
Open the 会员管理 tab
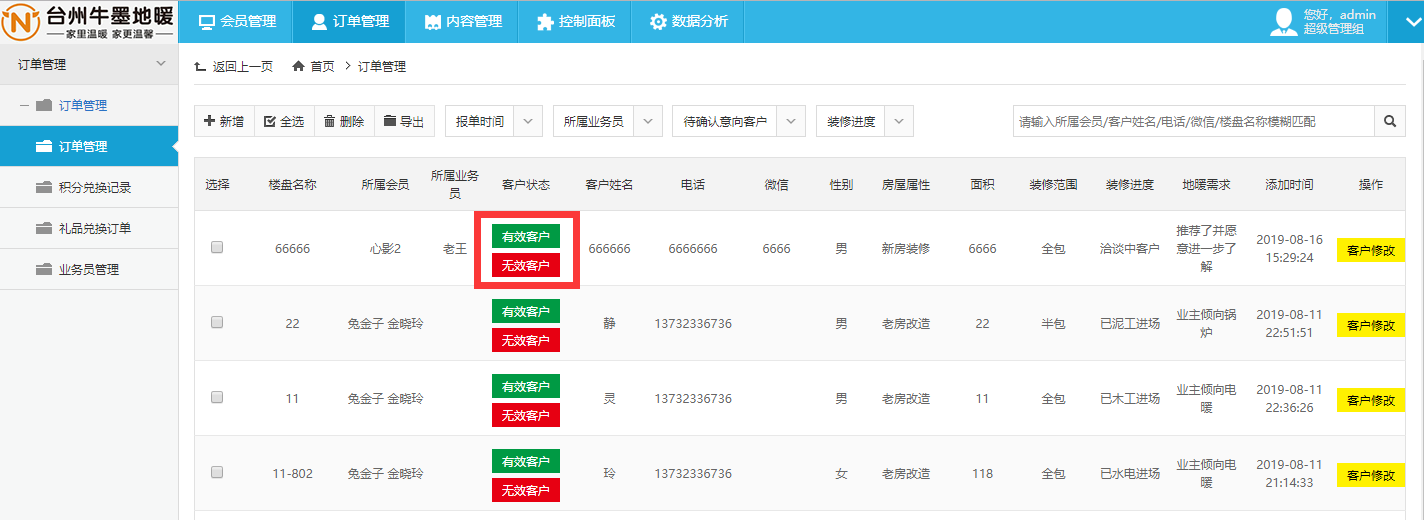[x=236, y=21]
